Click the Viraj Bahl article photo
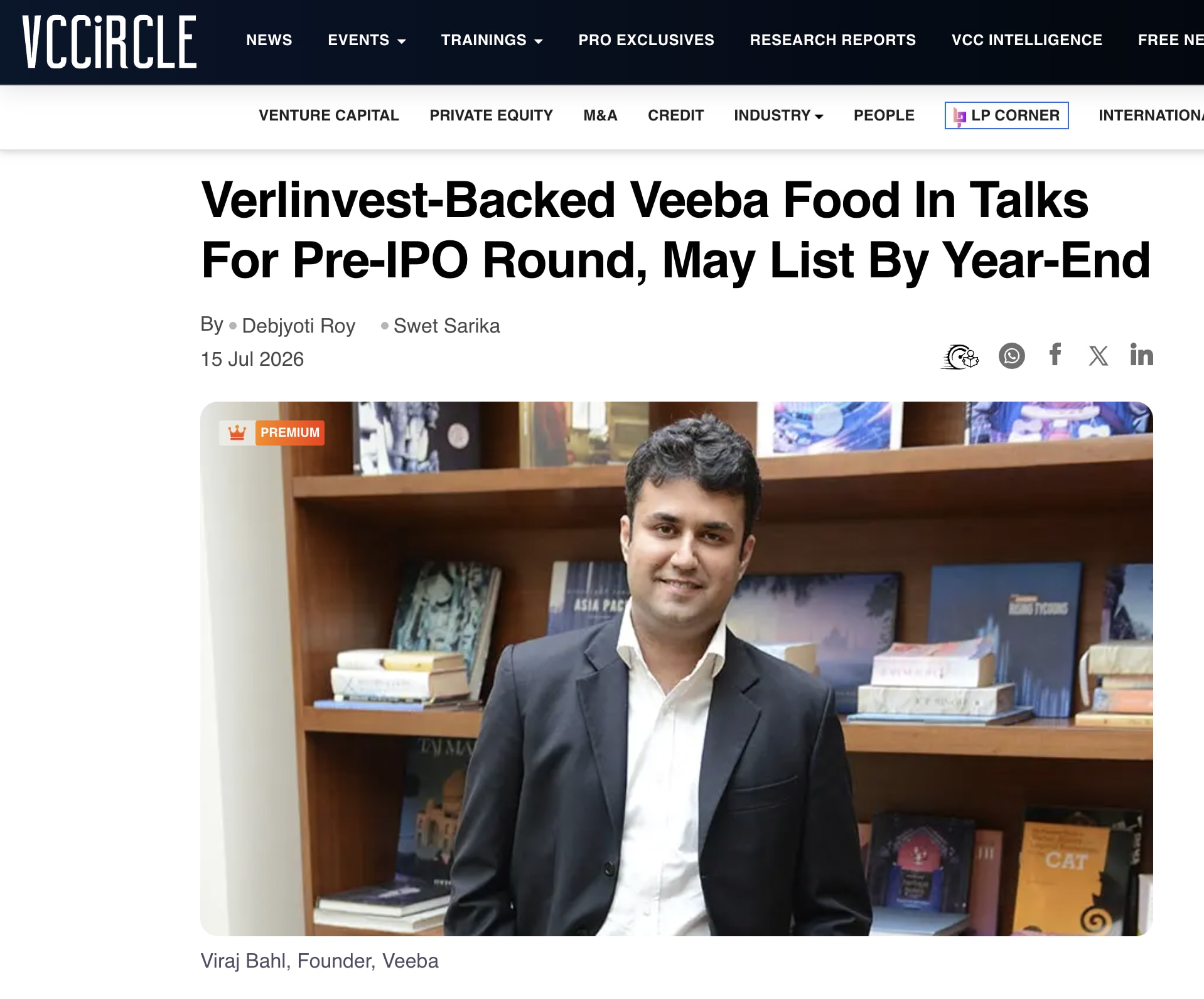 [x=676, y=669]
